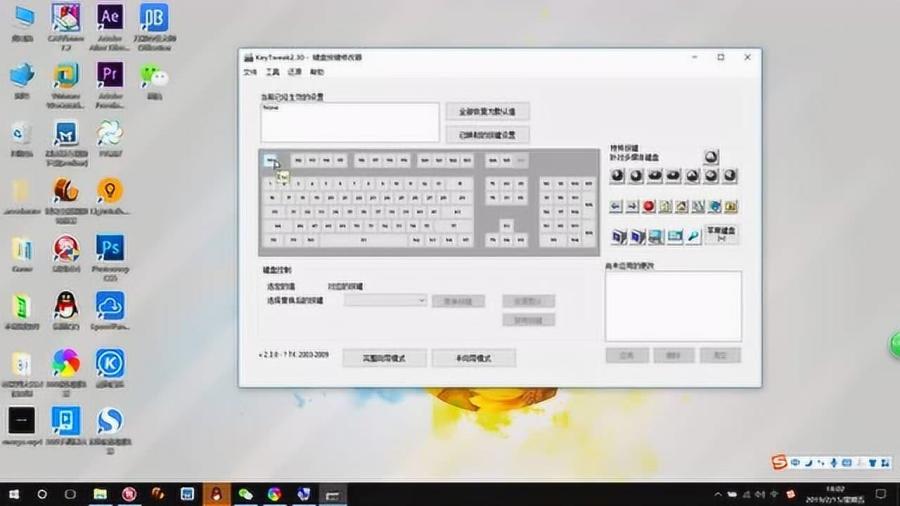The height and width of the screenshot is (506, 900).
Task: Click the show mapped key settings button
Action: pos(487,135)
